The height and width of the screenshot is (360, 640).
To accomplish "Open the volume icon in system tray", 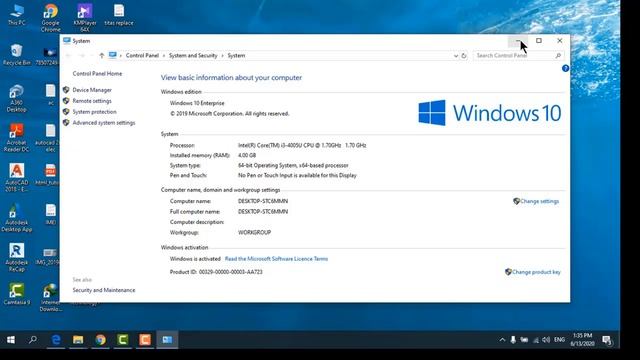I will coord(547,340).
